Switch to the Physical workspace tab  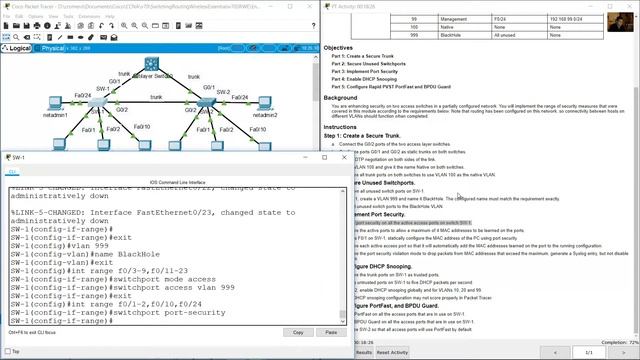coord(50,48)
